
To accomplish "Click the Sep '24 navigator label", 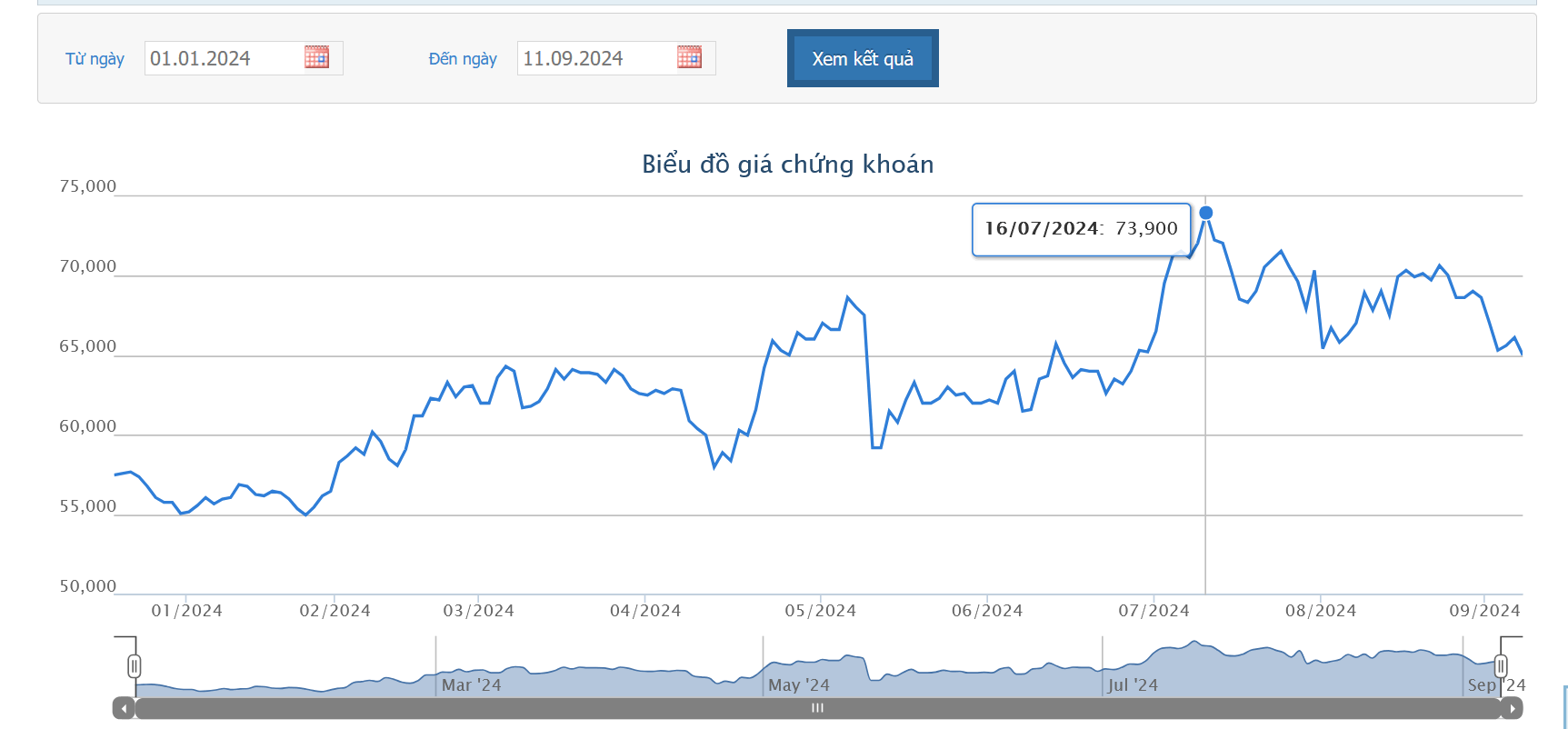I will [1496, 685].
